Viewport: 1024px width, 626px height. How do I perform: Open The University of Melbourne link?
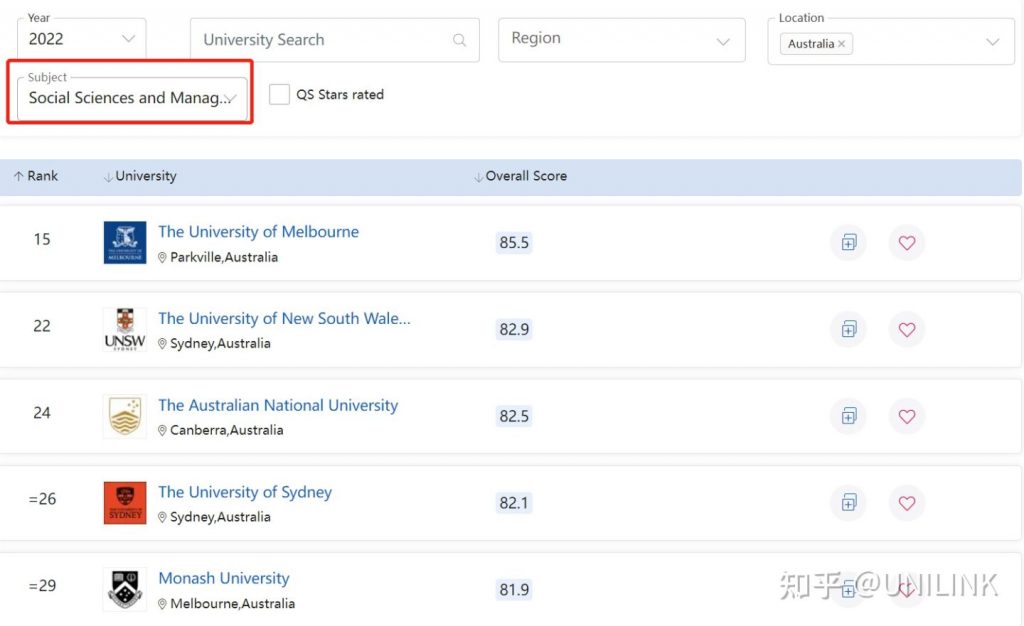(x=259, y=232)
